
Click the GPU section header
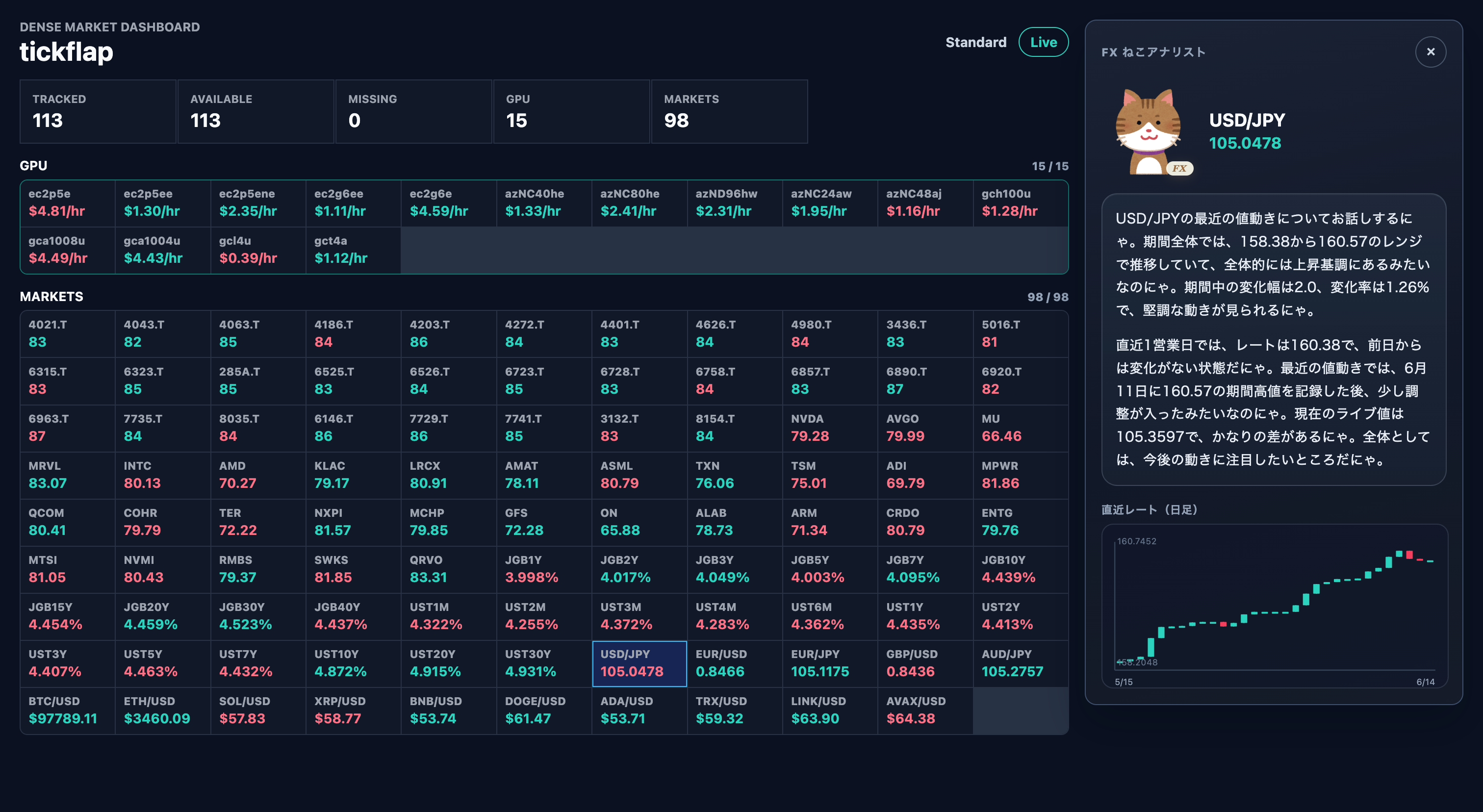tap(33, 166)
